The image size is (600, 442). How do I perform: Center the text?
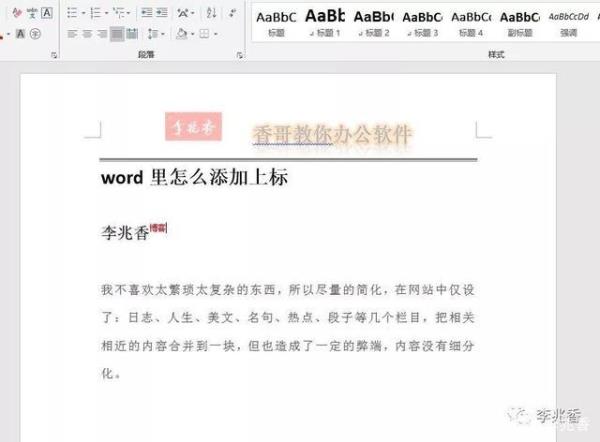87,34
